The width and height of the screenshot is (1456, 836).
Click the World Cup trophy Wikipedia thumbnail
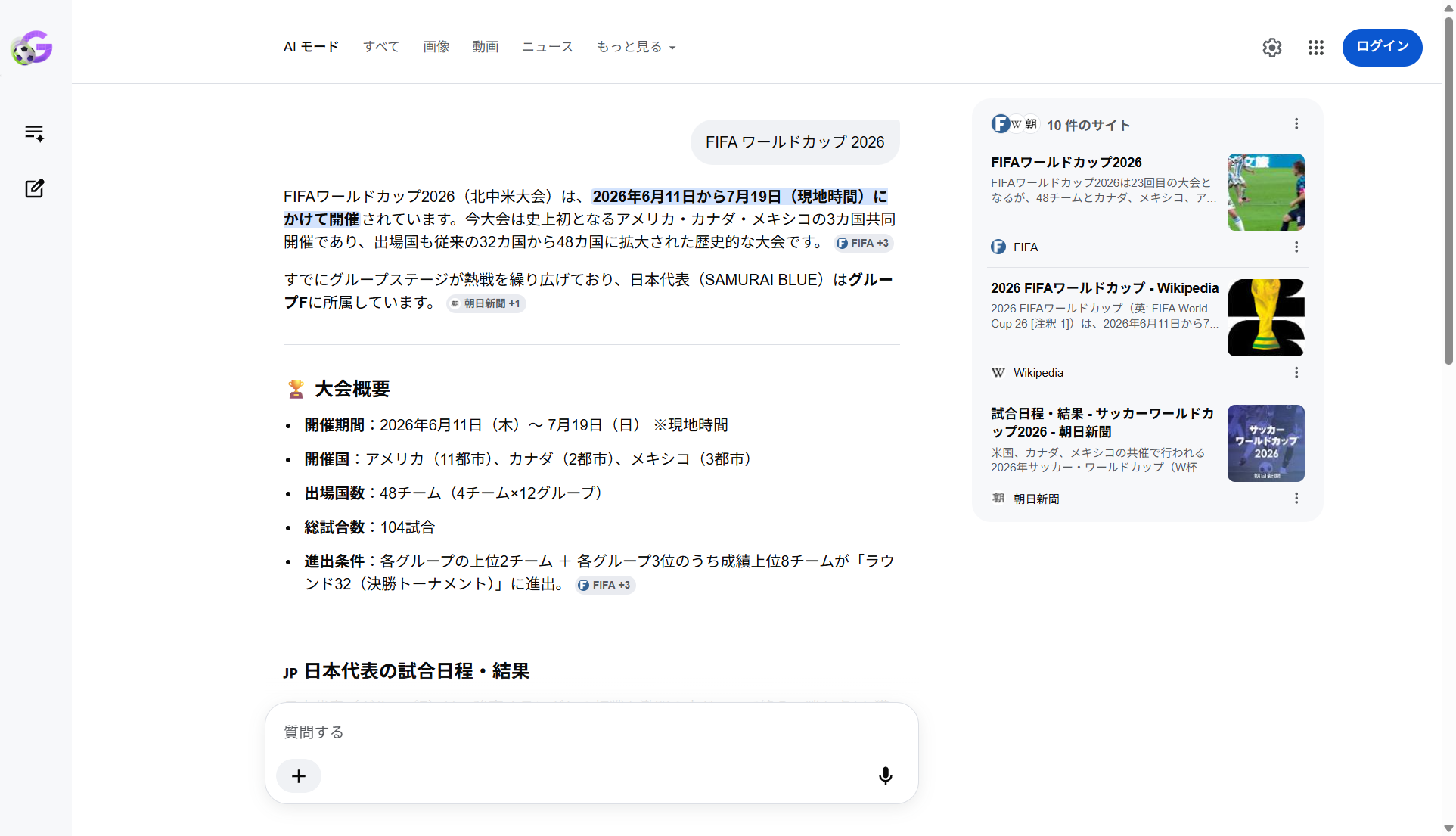tap(1266, 318)
